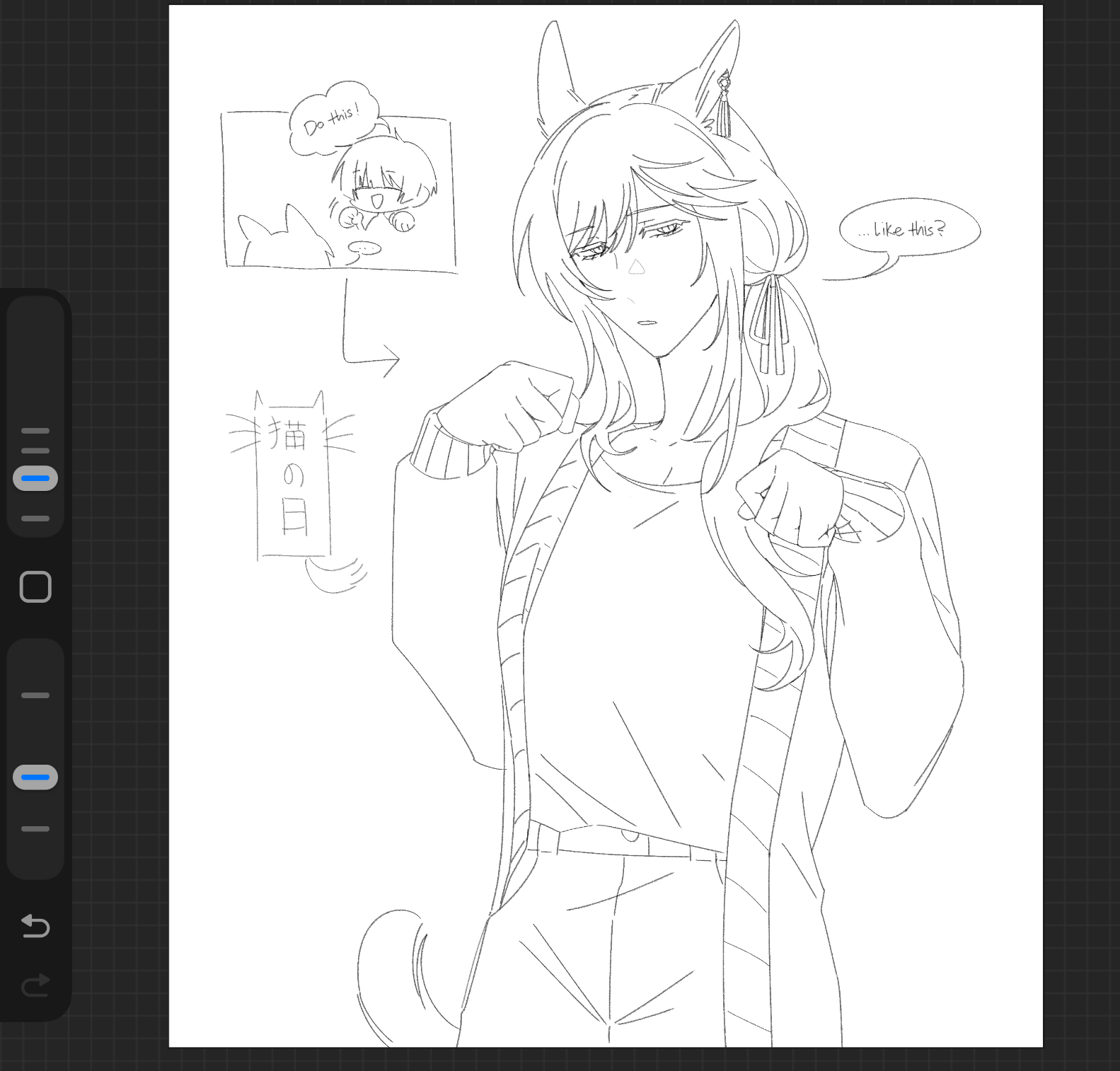
Task: Click the lowest notch below brush size thumb
Action: point(35,519)
